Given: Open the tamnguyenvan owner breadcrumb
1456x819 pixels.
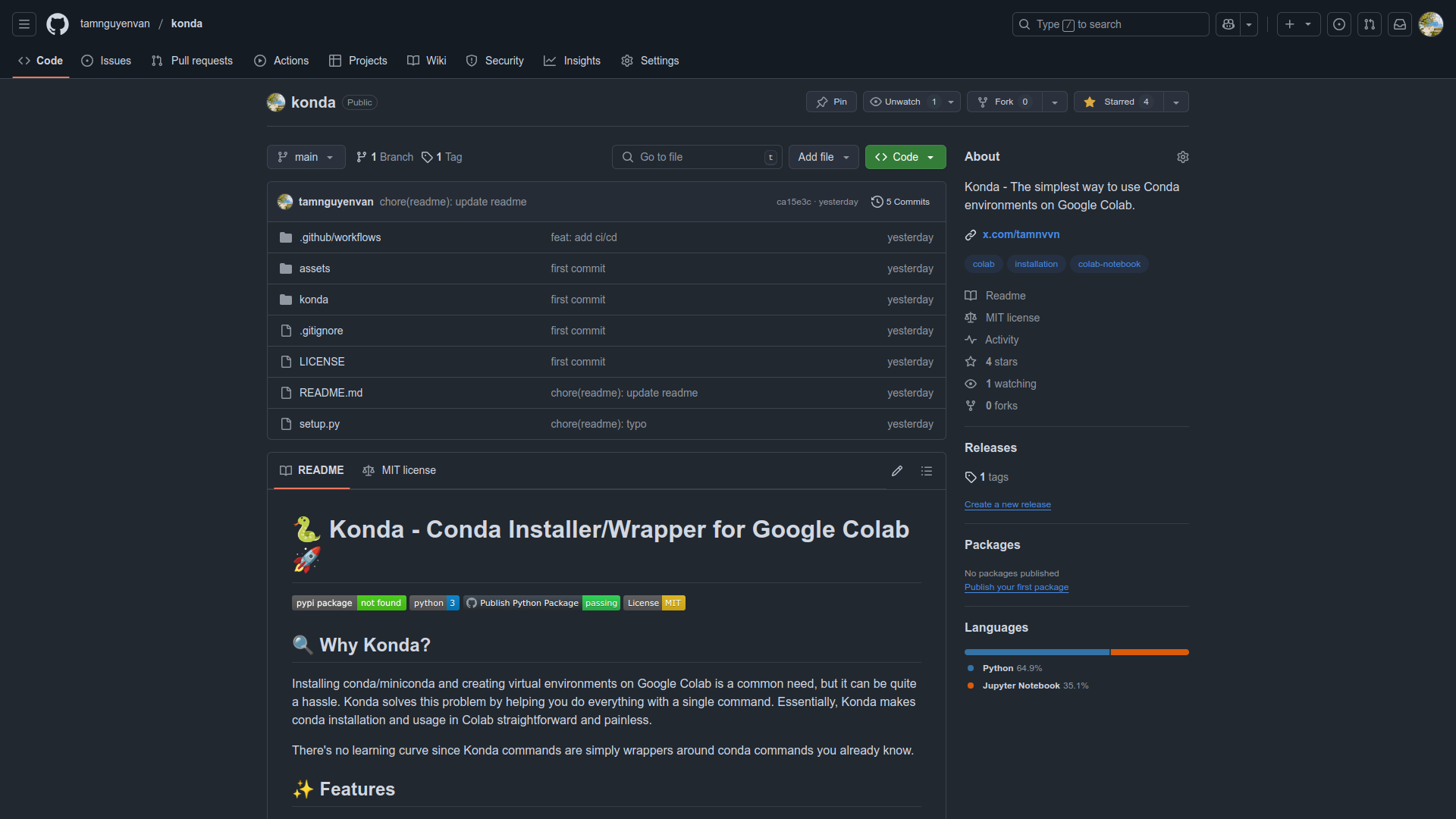Looking at the screenshot, I should [x=115, y=24].
